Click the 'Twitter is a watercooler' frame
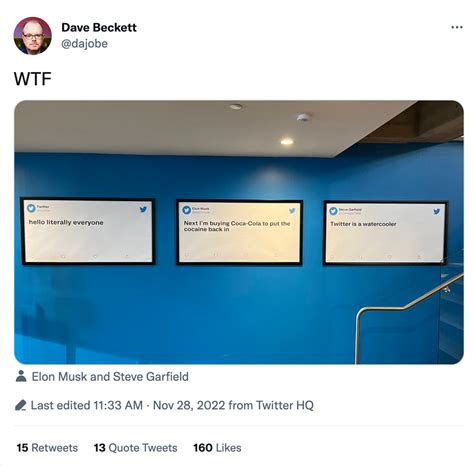 [385, 233]
